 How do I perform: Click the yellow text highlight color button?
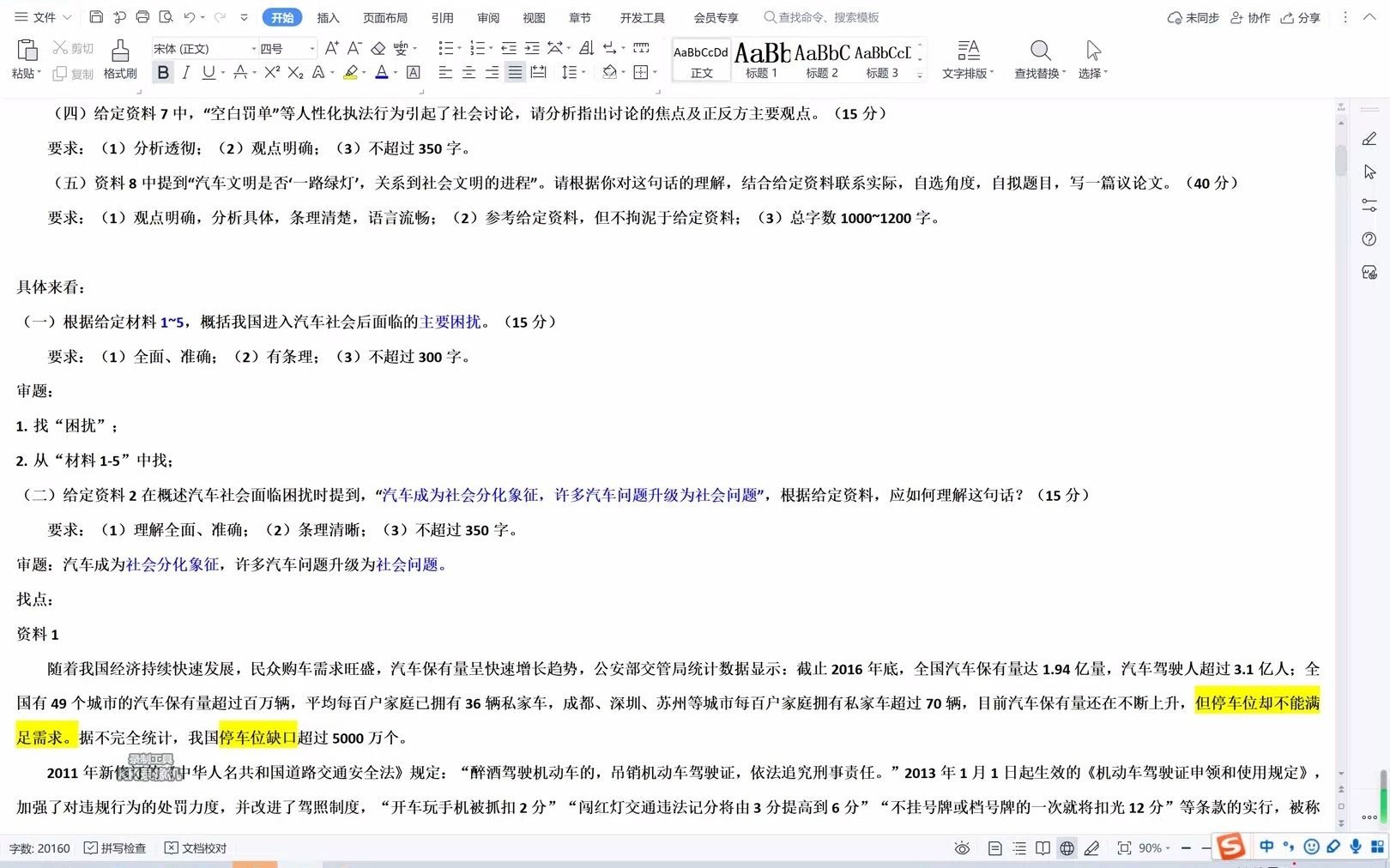[350, 73]
